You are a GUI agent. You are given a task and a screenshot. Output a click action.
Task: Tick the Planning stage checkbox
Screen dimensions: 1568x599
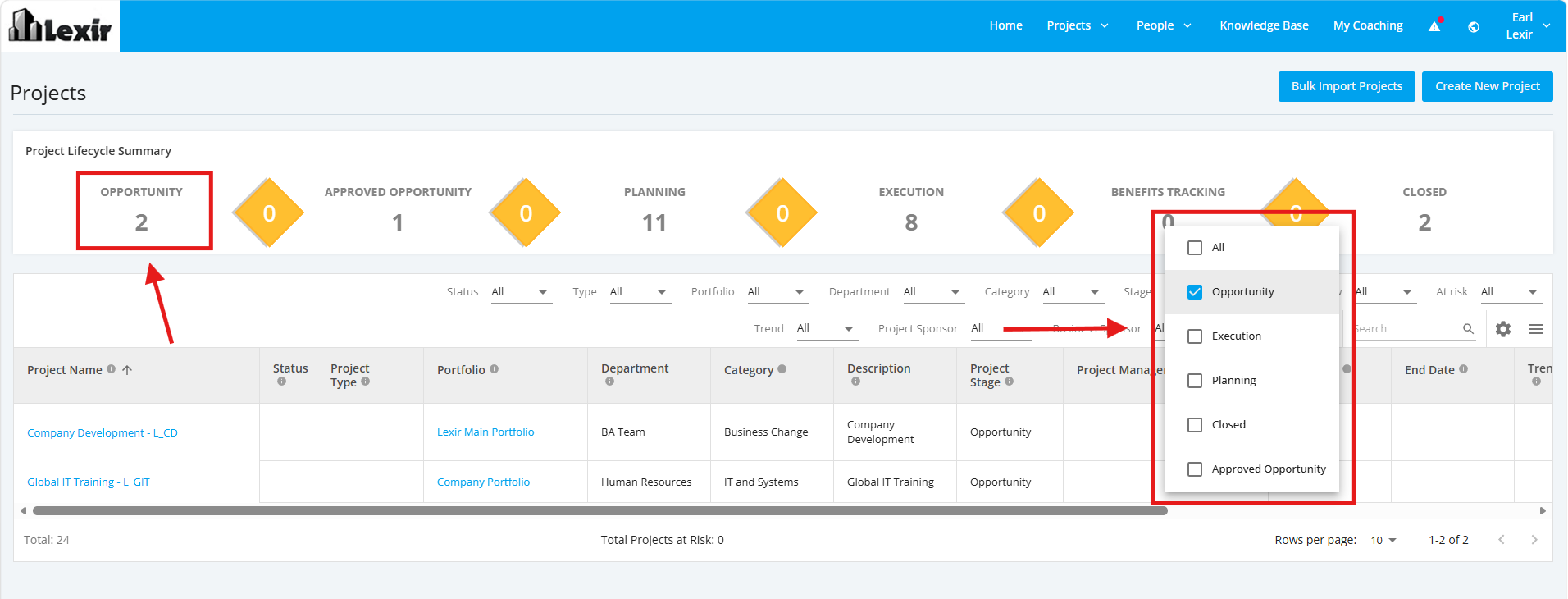[x=1195, y=381]
